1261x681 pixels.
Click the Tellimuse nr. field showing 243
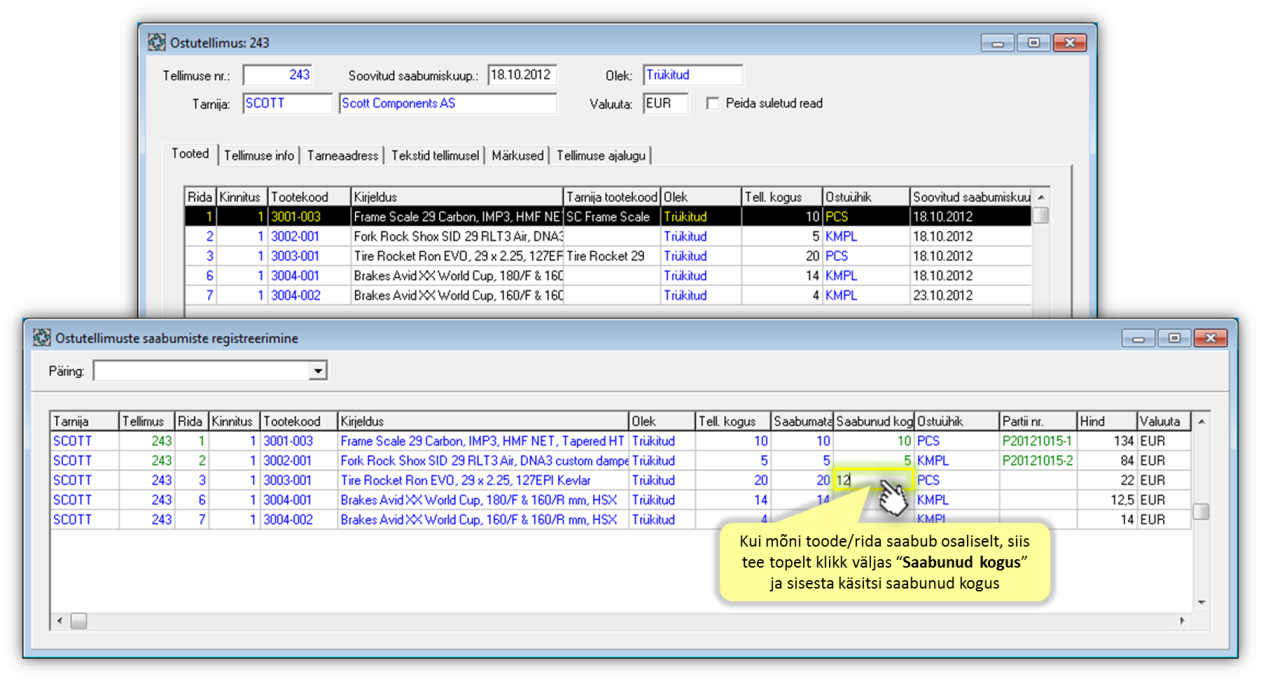point(278,75)
